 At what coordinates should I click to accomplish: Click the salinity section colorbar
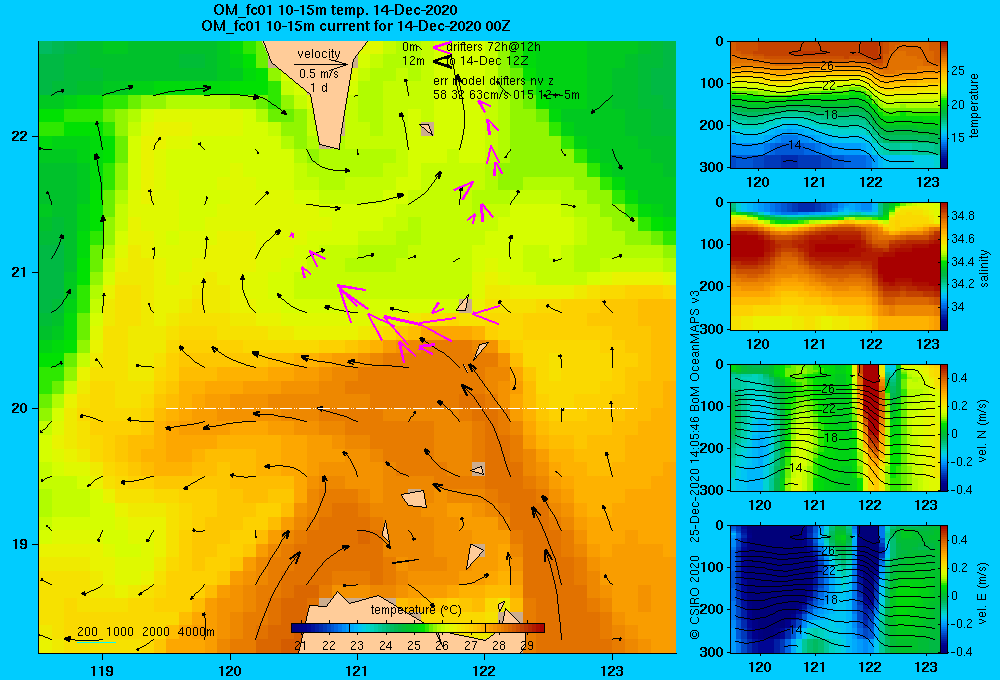[x=944, y=266]
